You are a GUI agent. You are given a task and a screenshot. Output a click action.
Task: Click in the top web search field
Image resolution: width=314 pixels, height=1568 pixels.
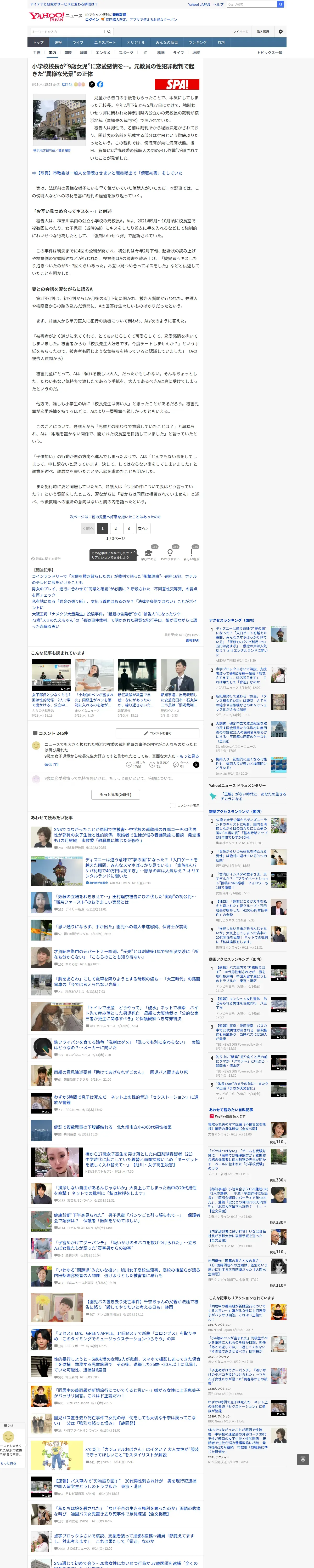point(251,4)
